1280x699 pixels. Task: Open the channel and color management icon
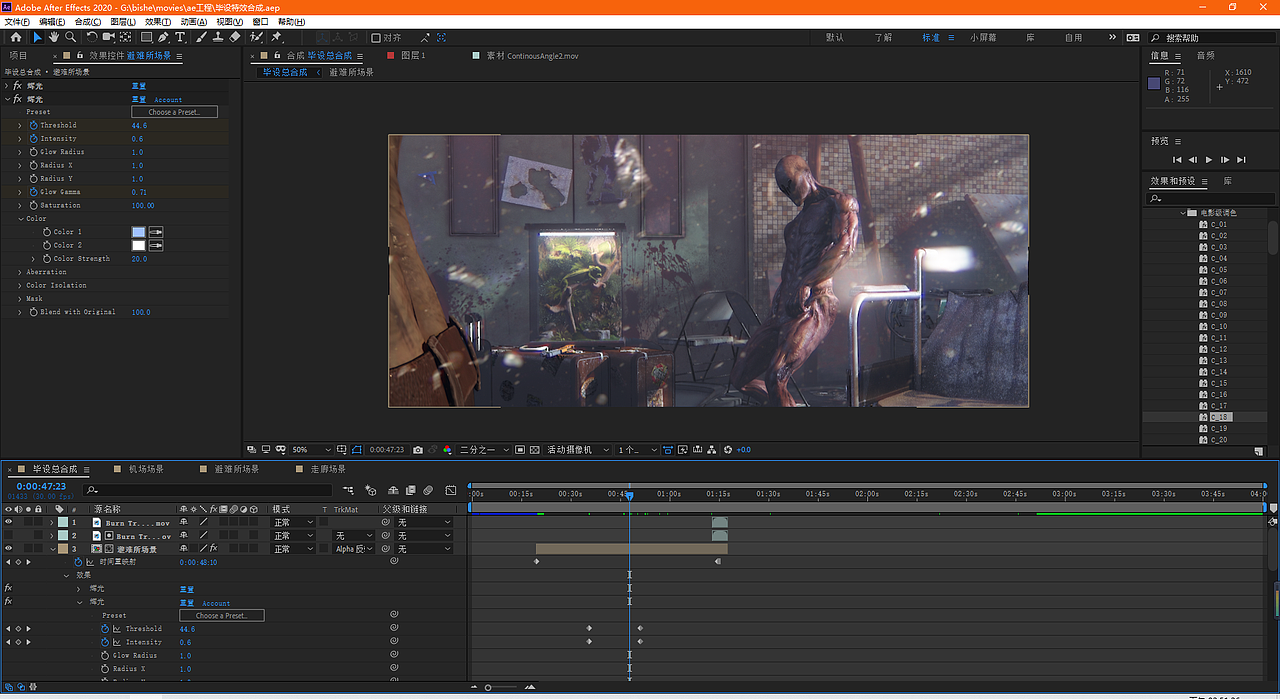[x=448, y=450]
